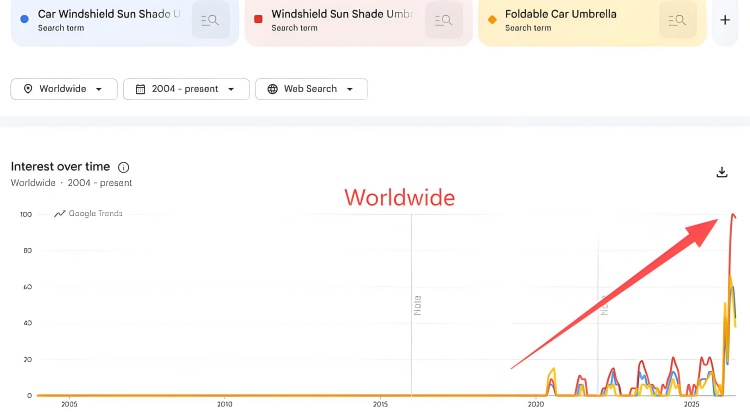Edit the Car Windshield Sun Shade search term
The image size is (750, 415).
coord(109,14)
